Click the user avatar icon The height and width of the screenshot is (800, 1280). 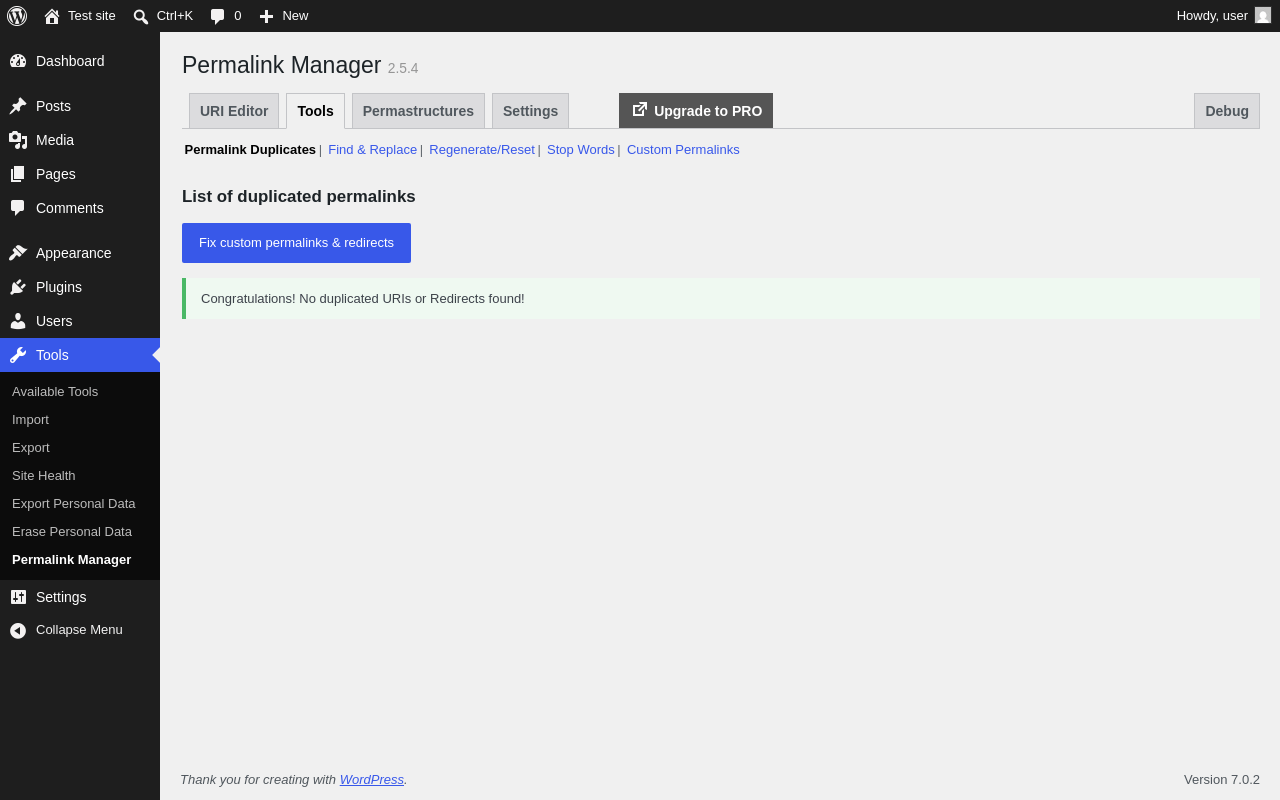click(1263, 15)
